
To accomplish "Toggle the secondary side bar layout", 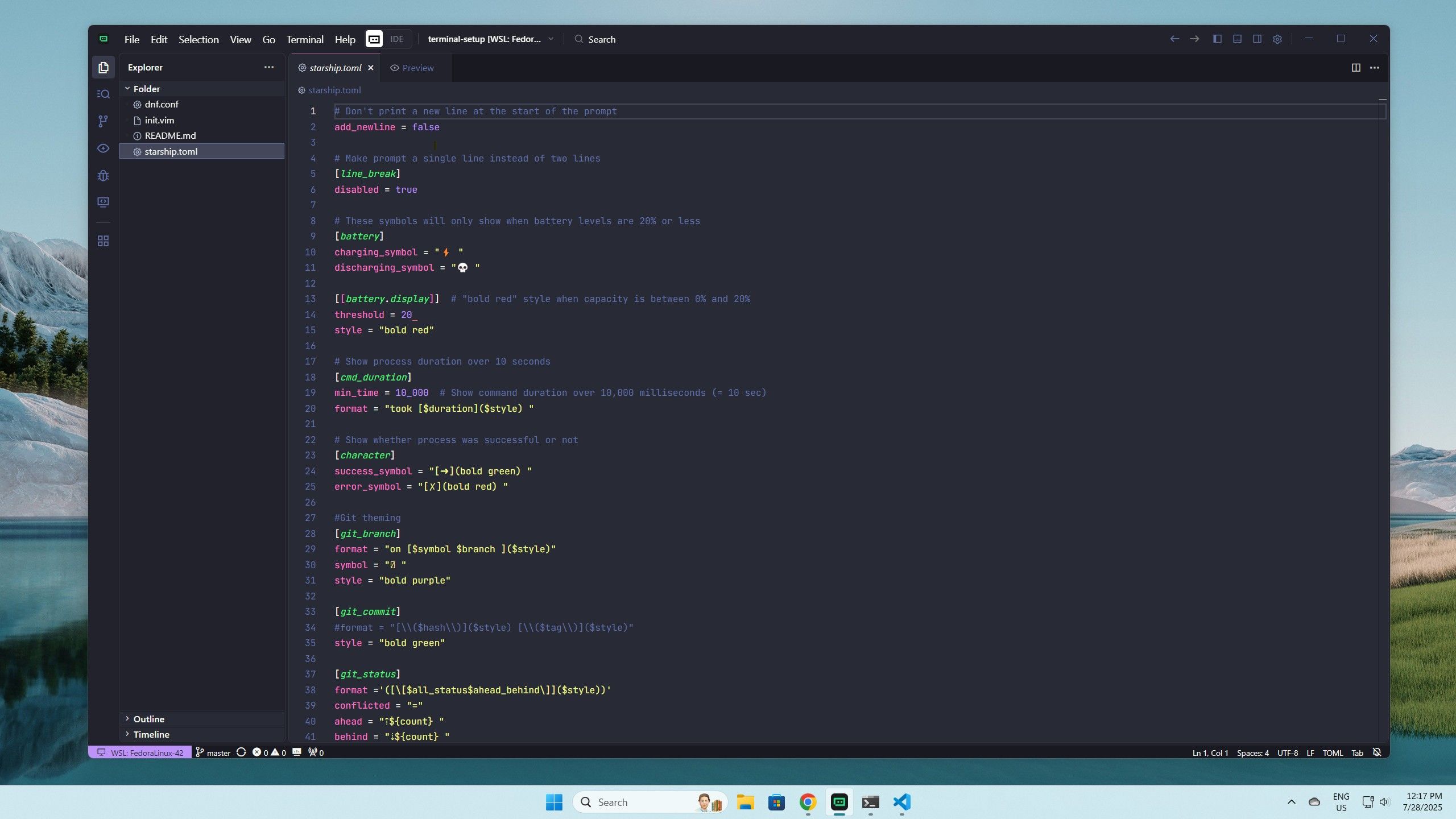I will click(1258, 39).
